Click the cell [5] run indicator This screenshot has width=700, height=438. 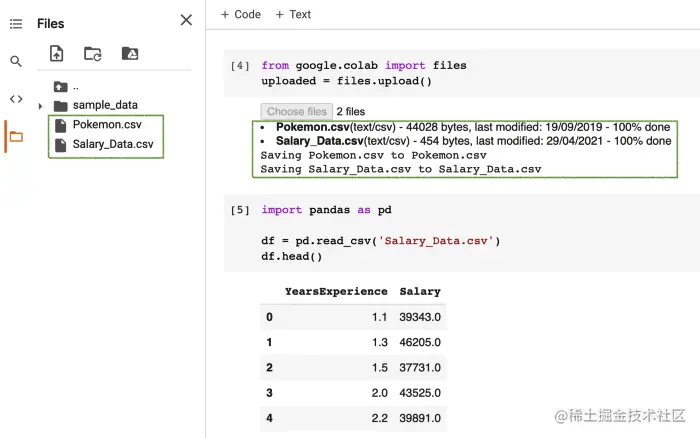tap(240, 211)
